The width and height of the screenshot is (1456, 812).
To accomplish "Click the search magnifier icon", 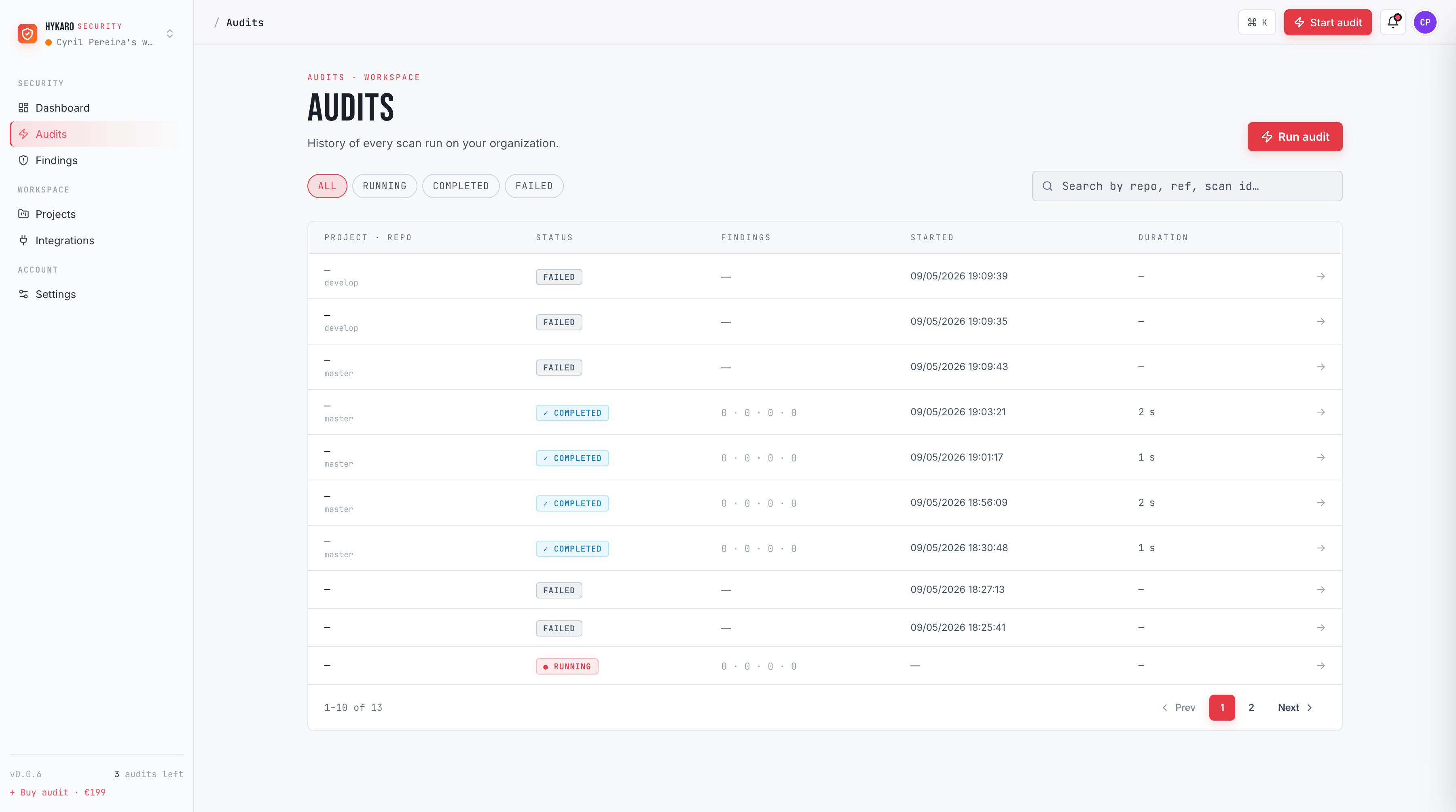I will [1048, 186].
